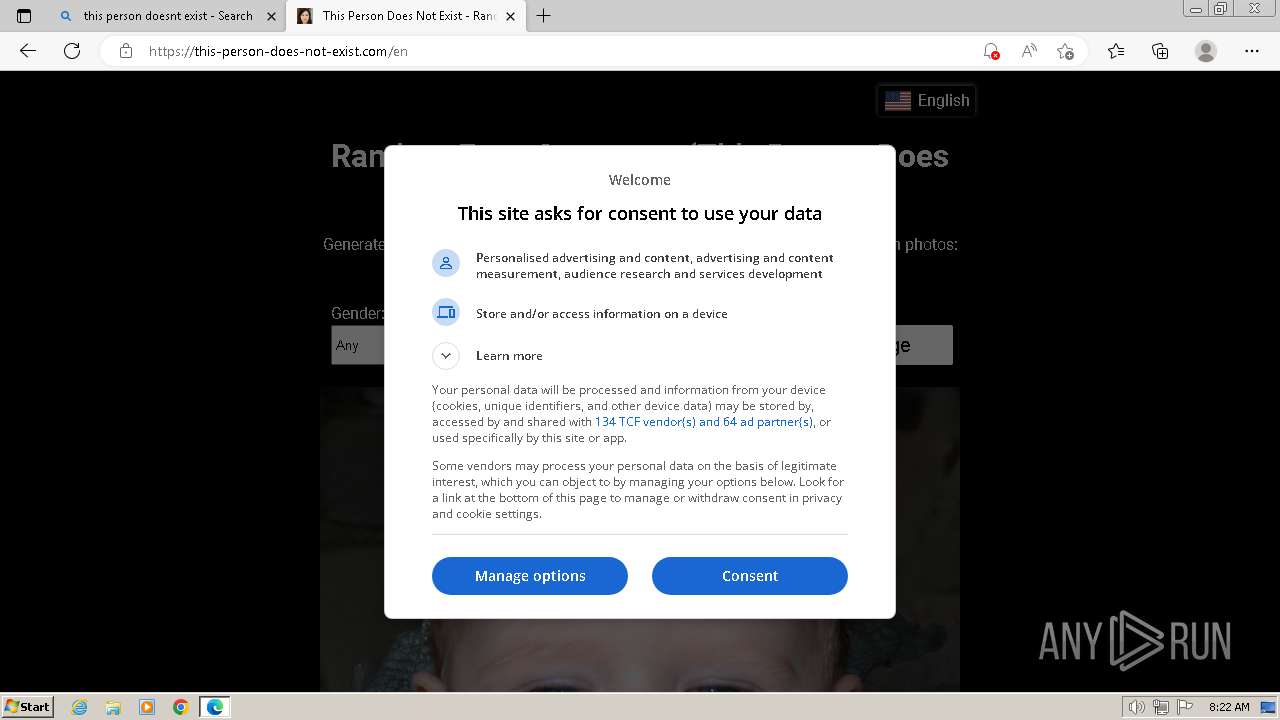This screenshot has width=1280, height=720.
Task: Open the Gender 'Any' dropdown
Action: [358, 345]
